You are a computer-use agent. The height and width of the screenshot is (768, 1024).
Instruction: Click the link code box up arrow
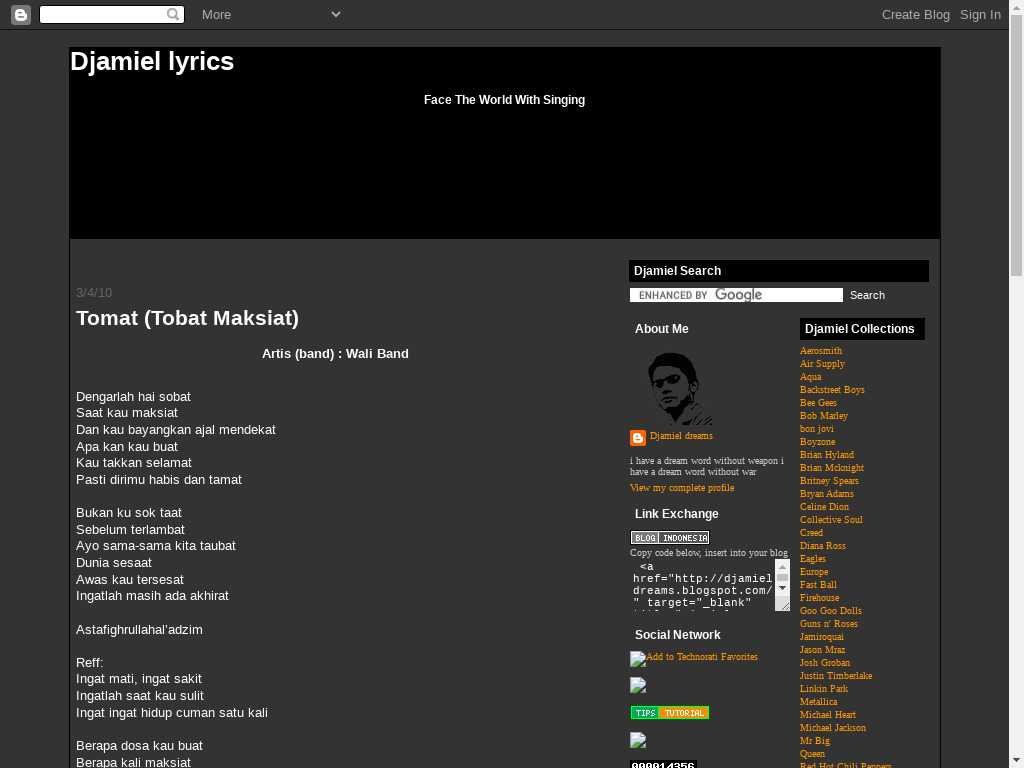pos(782,566)
